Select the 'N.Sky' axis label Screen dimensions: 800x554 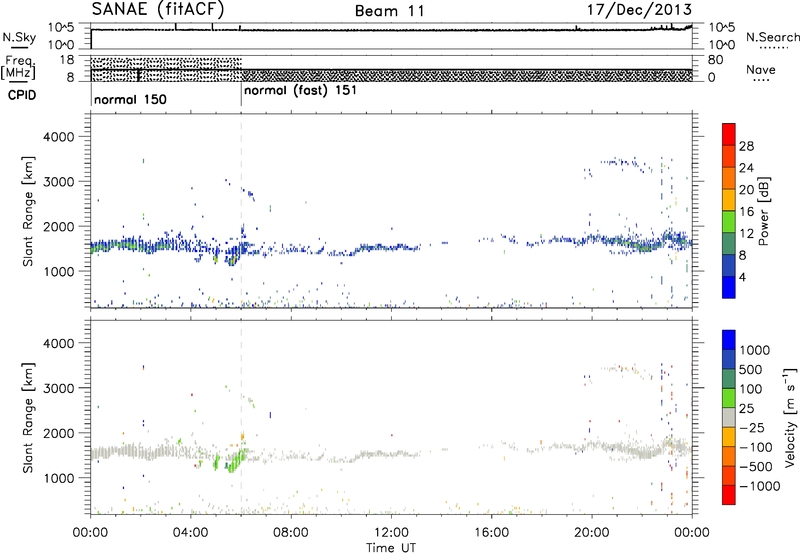click(19, 37)
